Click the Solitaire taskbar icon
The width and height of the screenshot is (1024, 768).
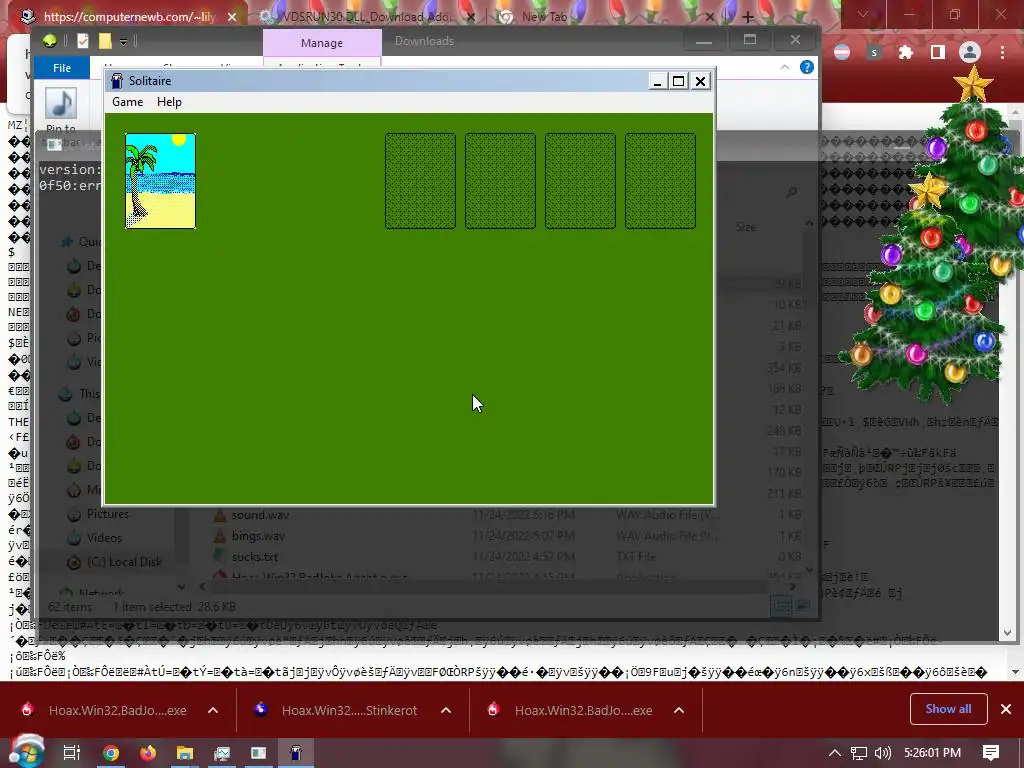point(296,753)
